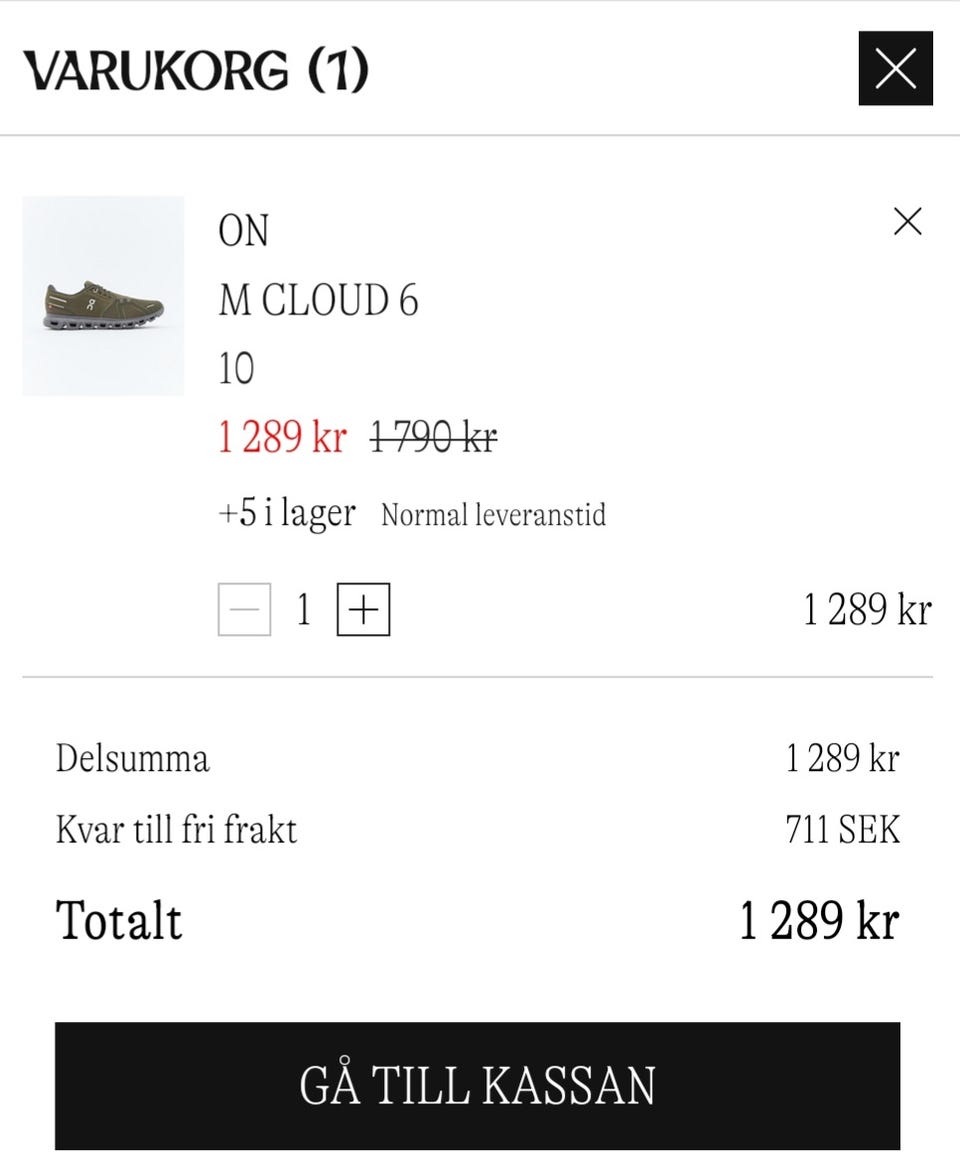Click the '+5 i lager' stock label
The width and height of the screenshot is (960, 1166).
[287, 513]
